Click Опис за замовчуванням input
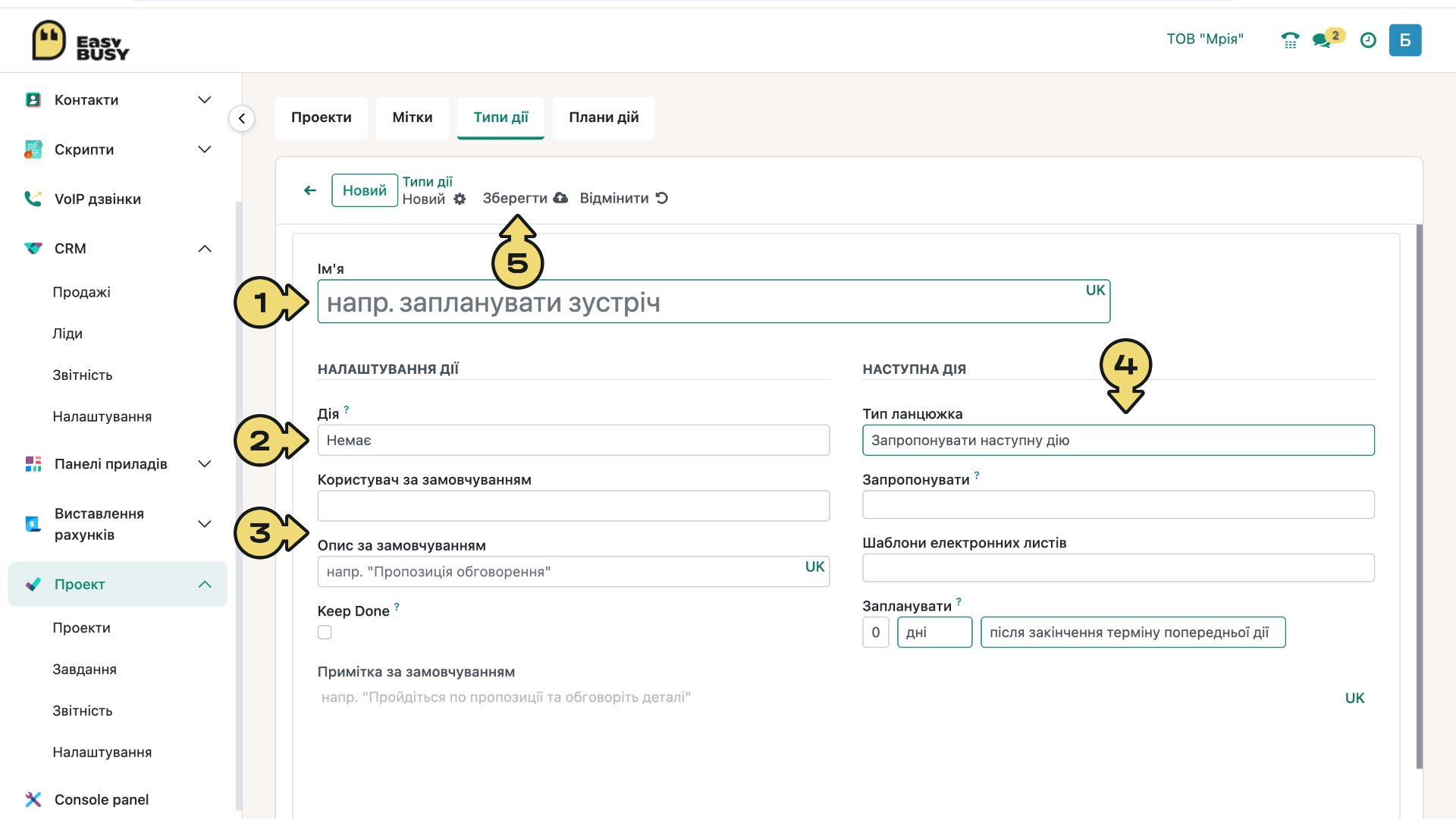Image resolution: width=1456 pixels, height=819 pixels. tap(573, 572)
